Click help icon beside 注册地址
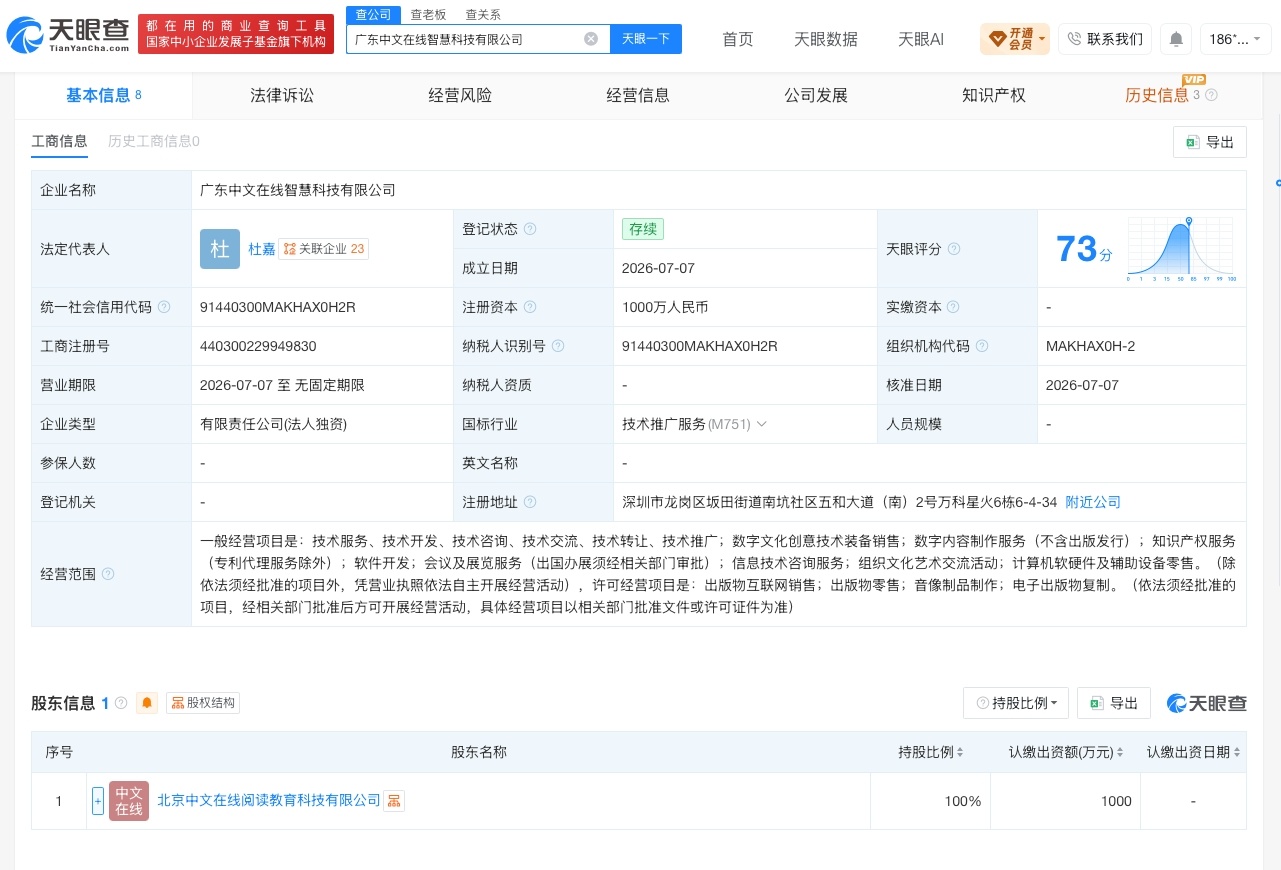Viewport: 1281px width, 870px height. (x=530, y=502)
